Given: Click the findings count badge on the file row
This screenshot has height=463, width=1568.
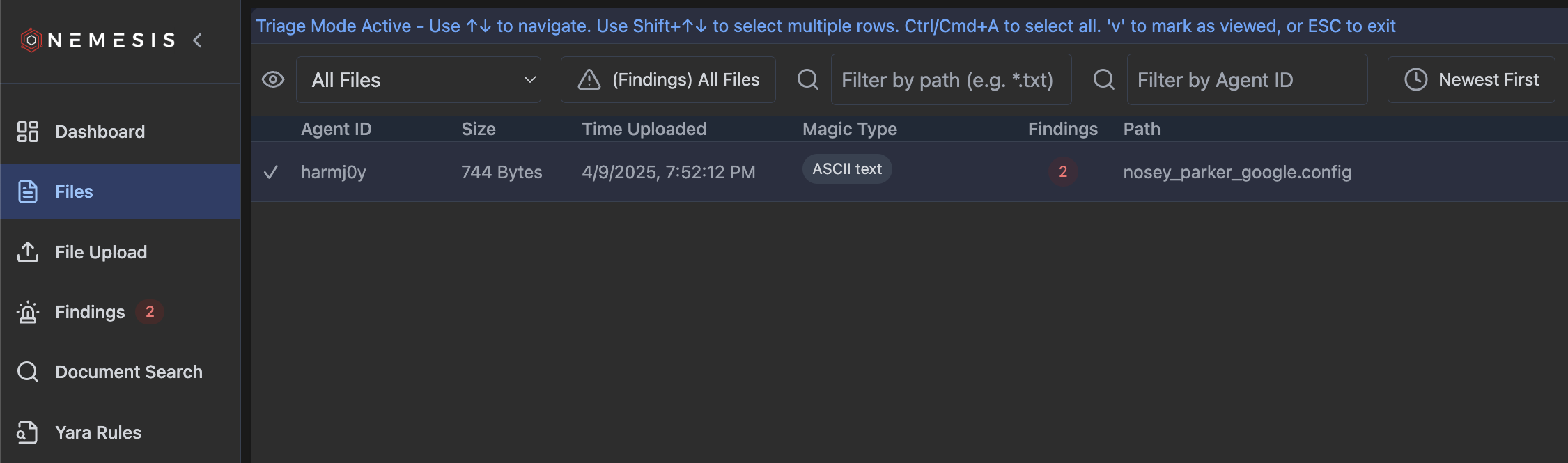Looking at the screenshot, I should (1062, 172).
